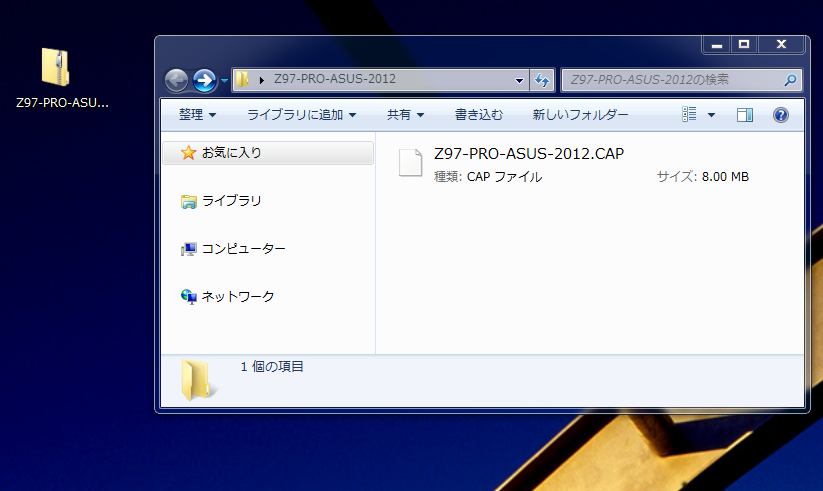Open the ライブラリに追加 menu
The width and height of the screenshot is (823, 491).
(x=301, y=114)
